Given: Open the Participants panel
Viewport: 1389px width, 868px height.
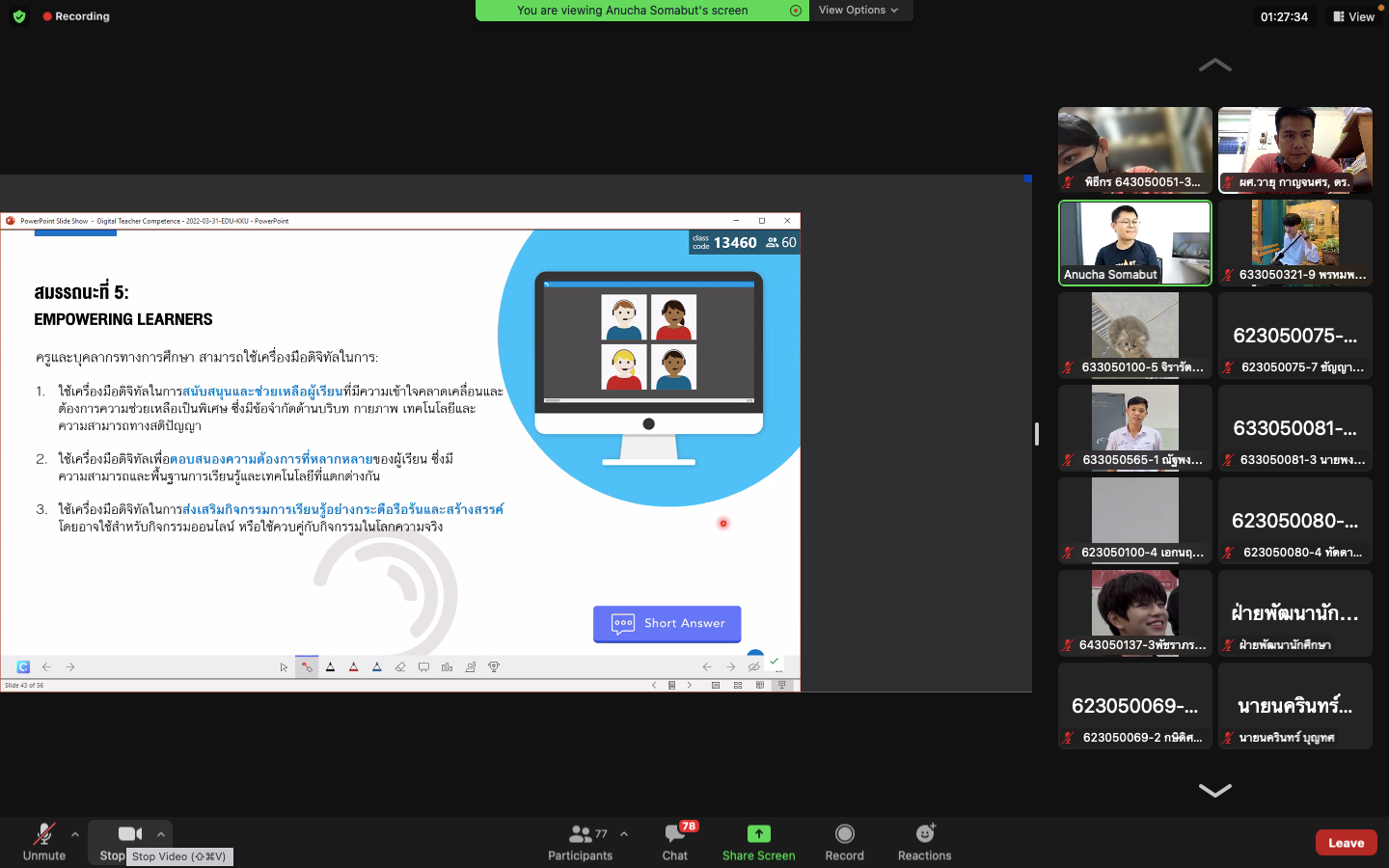Looking at the screenshot, I should (x=580, y=841).
